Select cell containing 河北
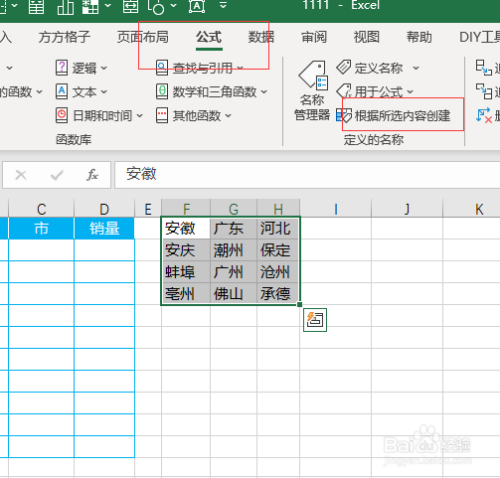Viewport: 500px width, 478px height. point(278,228)
